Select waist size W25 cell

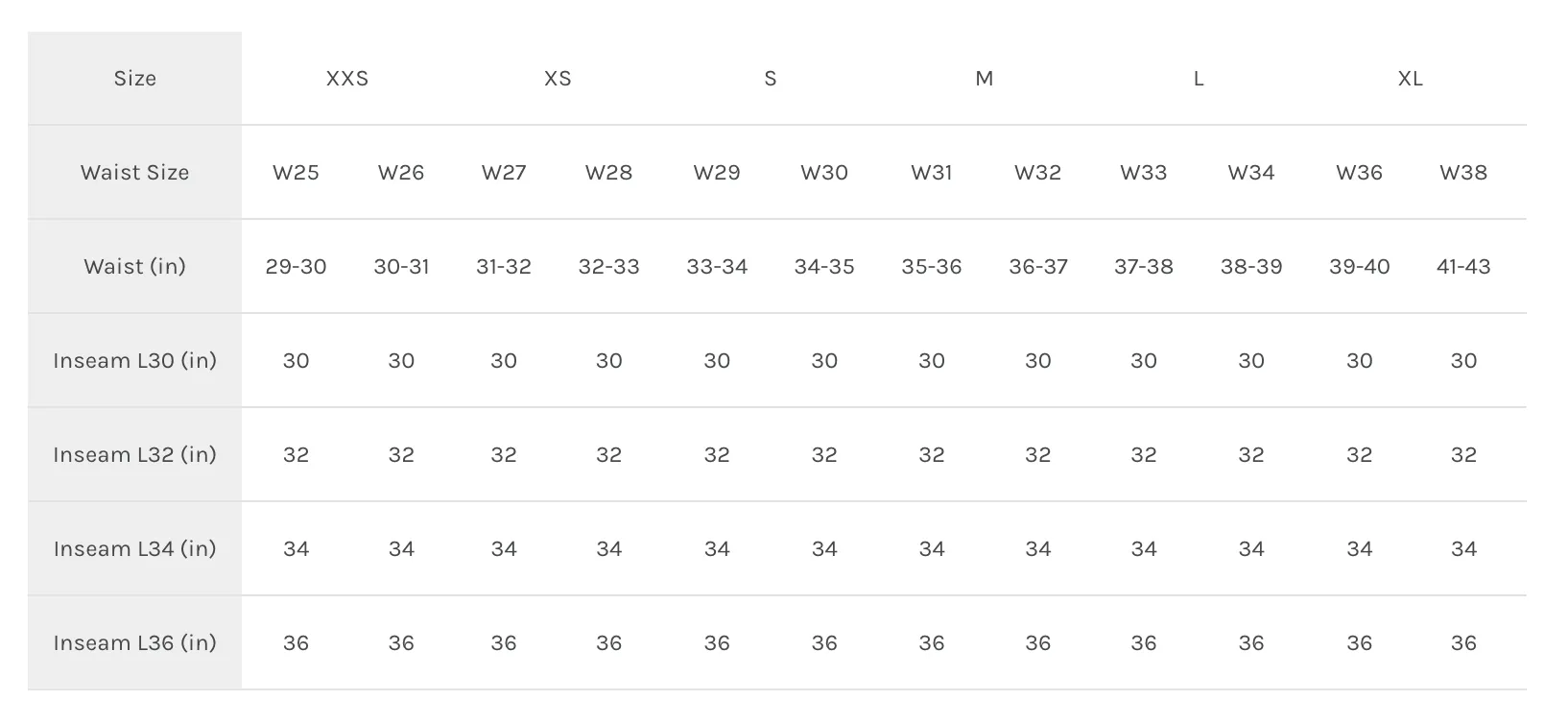[x=296, y=173]
